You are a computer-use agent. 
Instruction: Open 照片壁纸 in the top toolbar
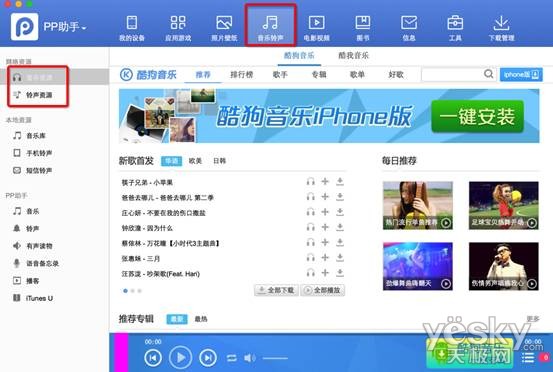tap(224, 28)
